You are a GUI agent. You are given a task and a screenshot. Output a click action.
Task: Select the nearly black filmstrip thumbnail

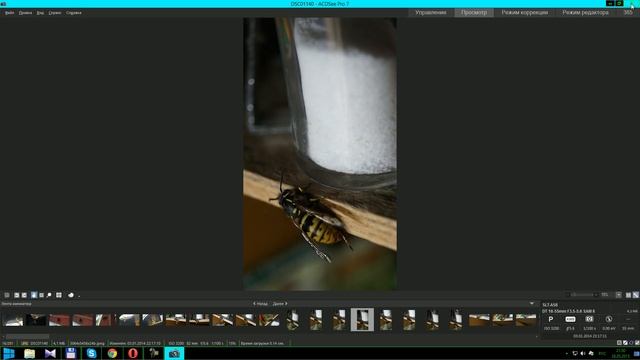(x=36, y=320)
